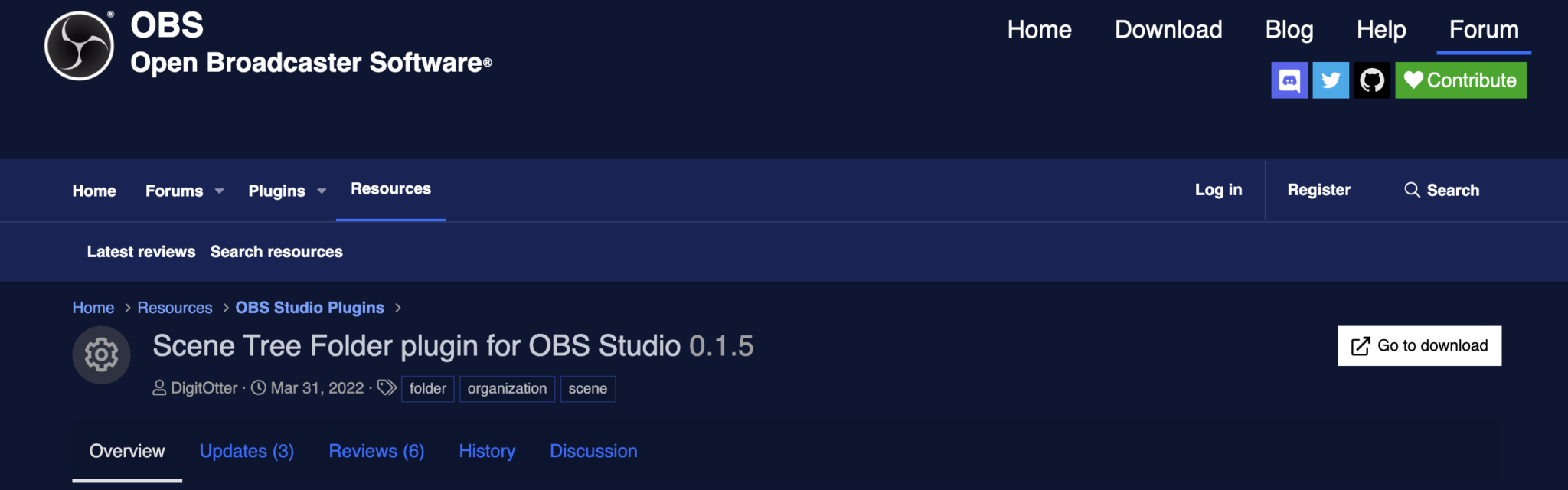
Task: Click the DigitOtter author name
Action: click(x=204, y=388)
